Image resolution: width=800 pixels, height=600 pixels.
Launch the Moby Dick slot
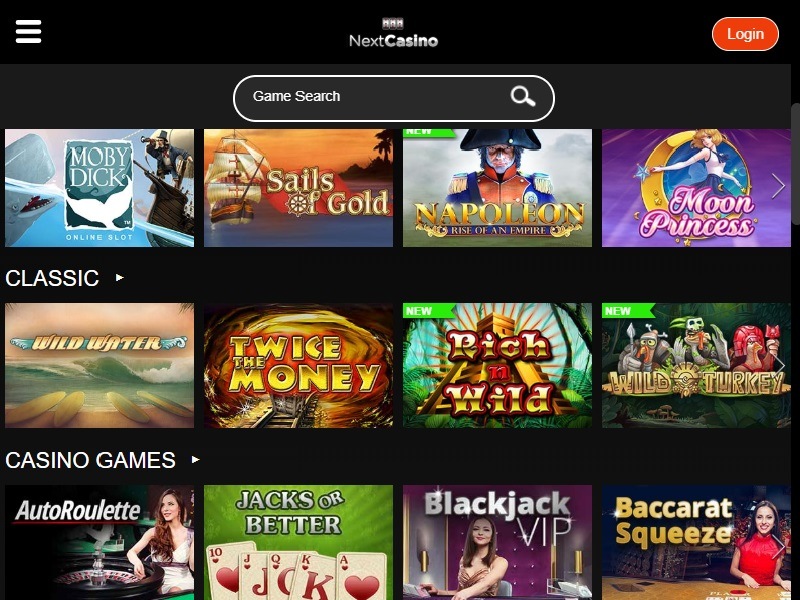point(99,188)
